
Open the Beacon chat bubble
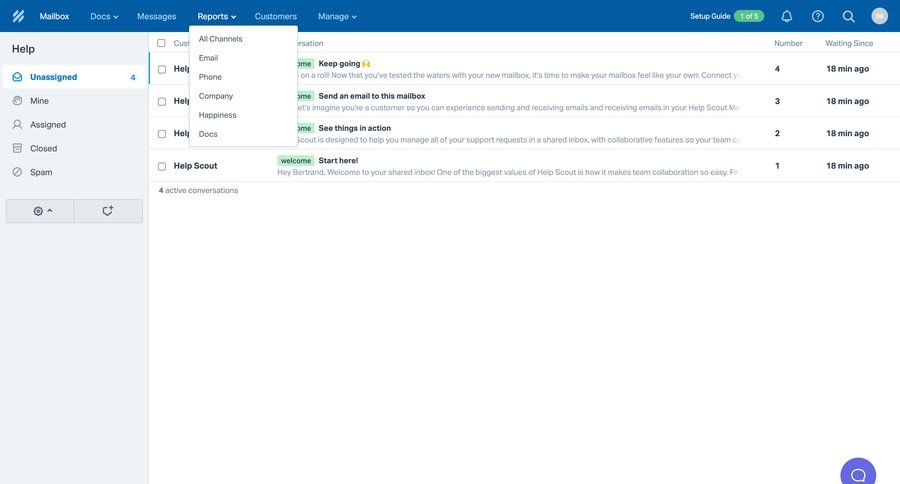[x=858, y=474]
